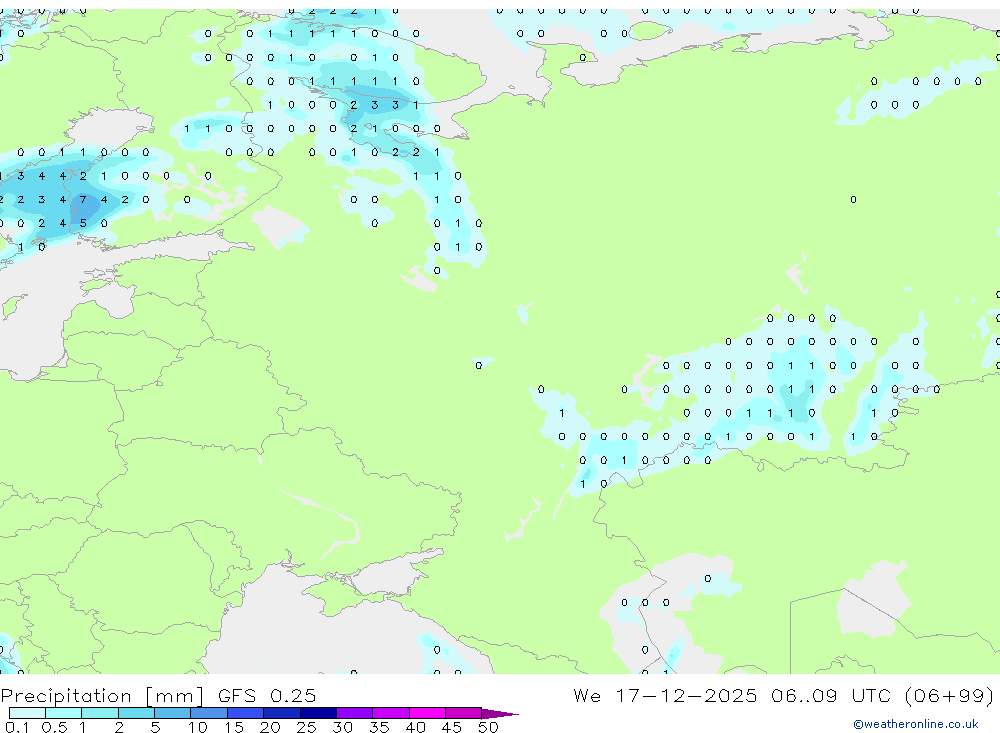Click the 30–35 mm violet legend box
This screenshot has width=1000, height=733.
pos(355,713)
